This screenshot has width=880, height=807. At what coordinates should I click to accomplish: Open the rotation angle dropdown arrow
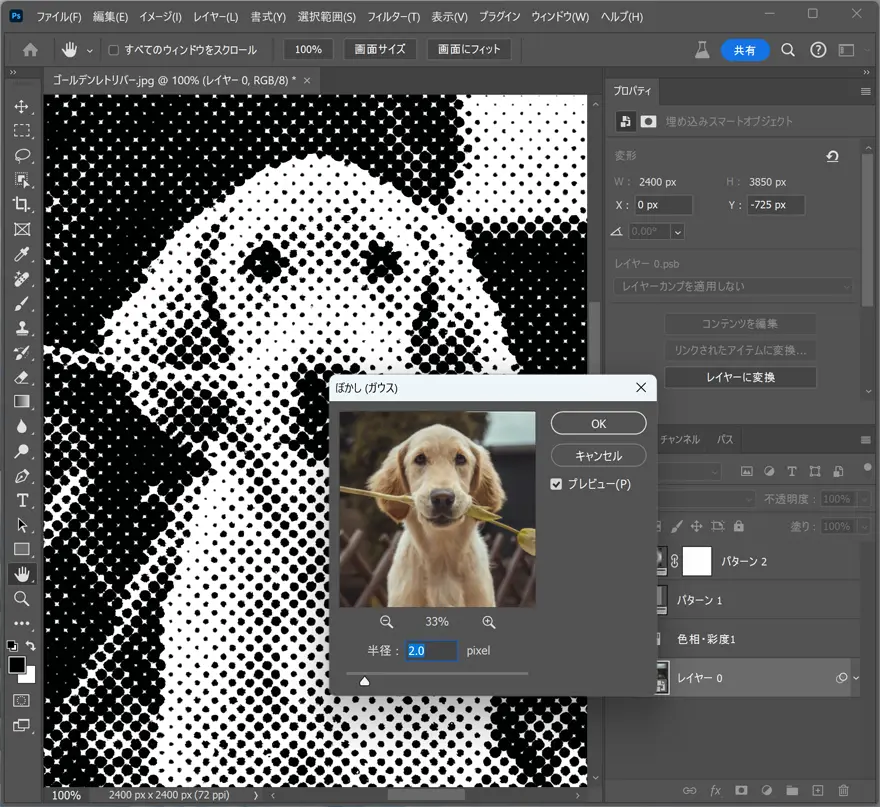678,232
